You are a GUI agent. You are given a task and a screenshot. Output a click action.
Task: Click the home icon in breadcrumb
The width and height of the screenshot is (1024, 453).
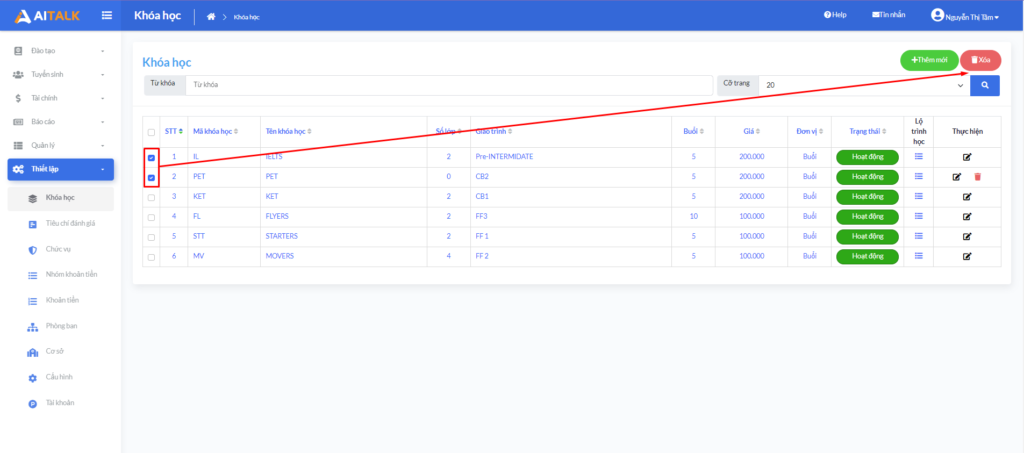click(x=211, y=16)
